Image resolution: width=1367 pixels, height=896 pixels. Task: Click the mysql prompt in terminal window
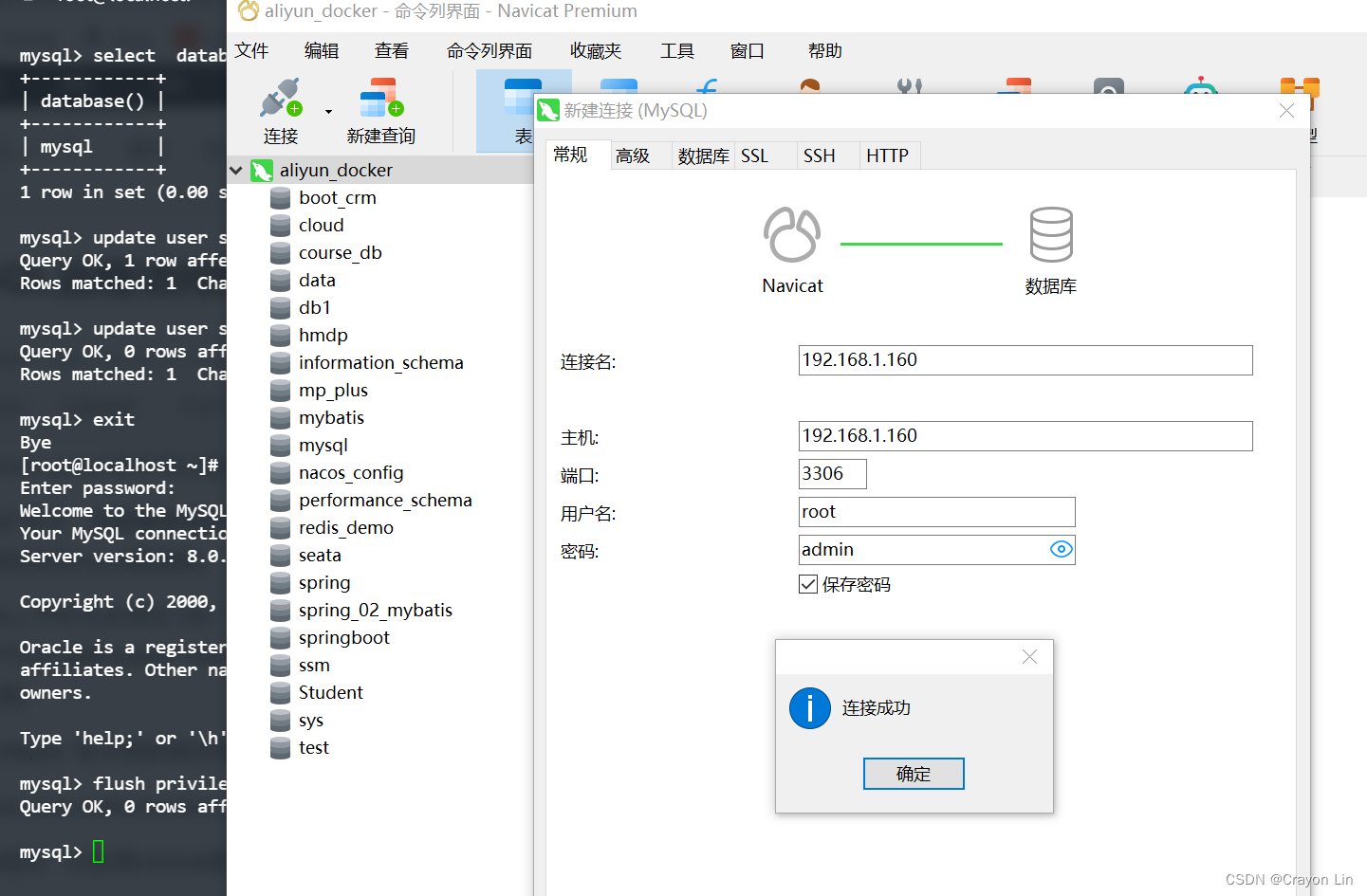(50, 852)
